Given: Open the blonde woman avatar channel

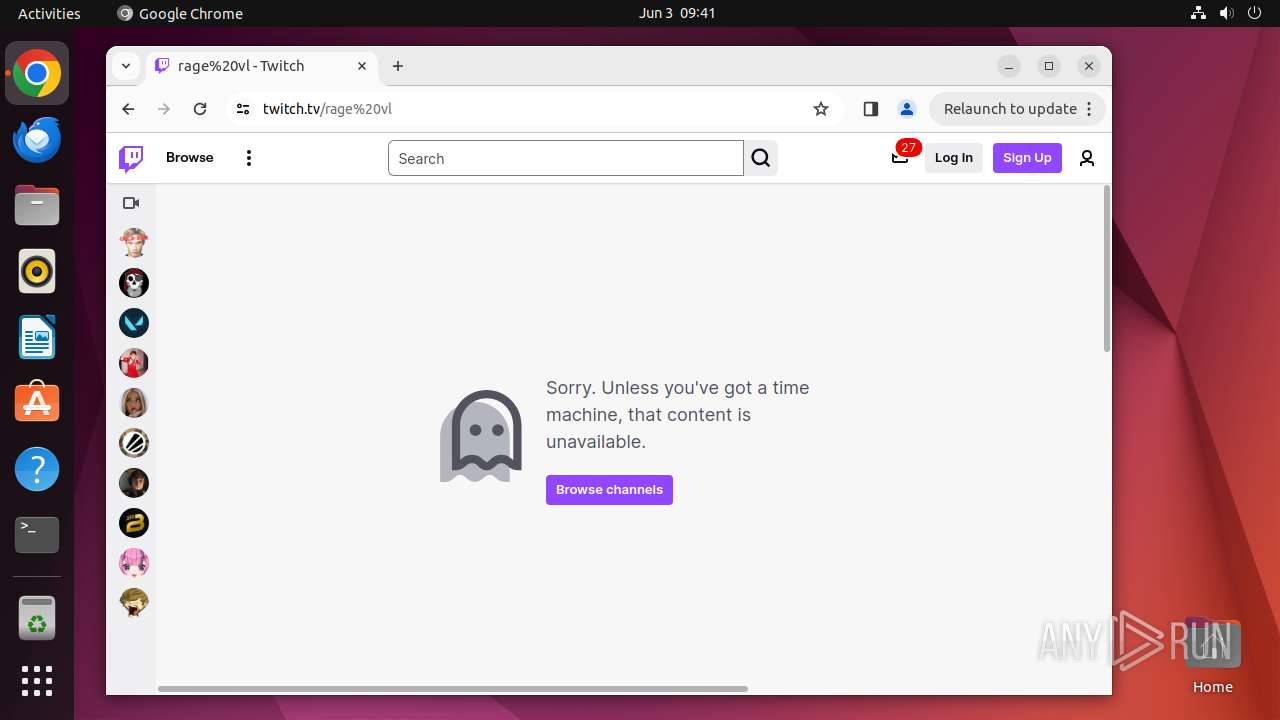Looking at the screenshot, I should 134,403.
